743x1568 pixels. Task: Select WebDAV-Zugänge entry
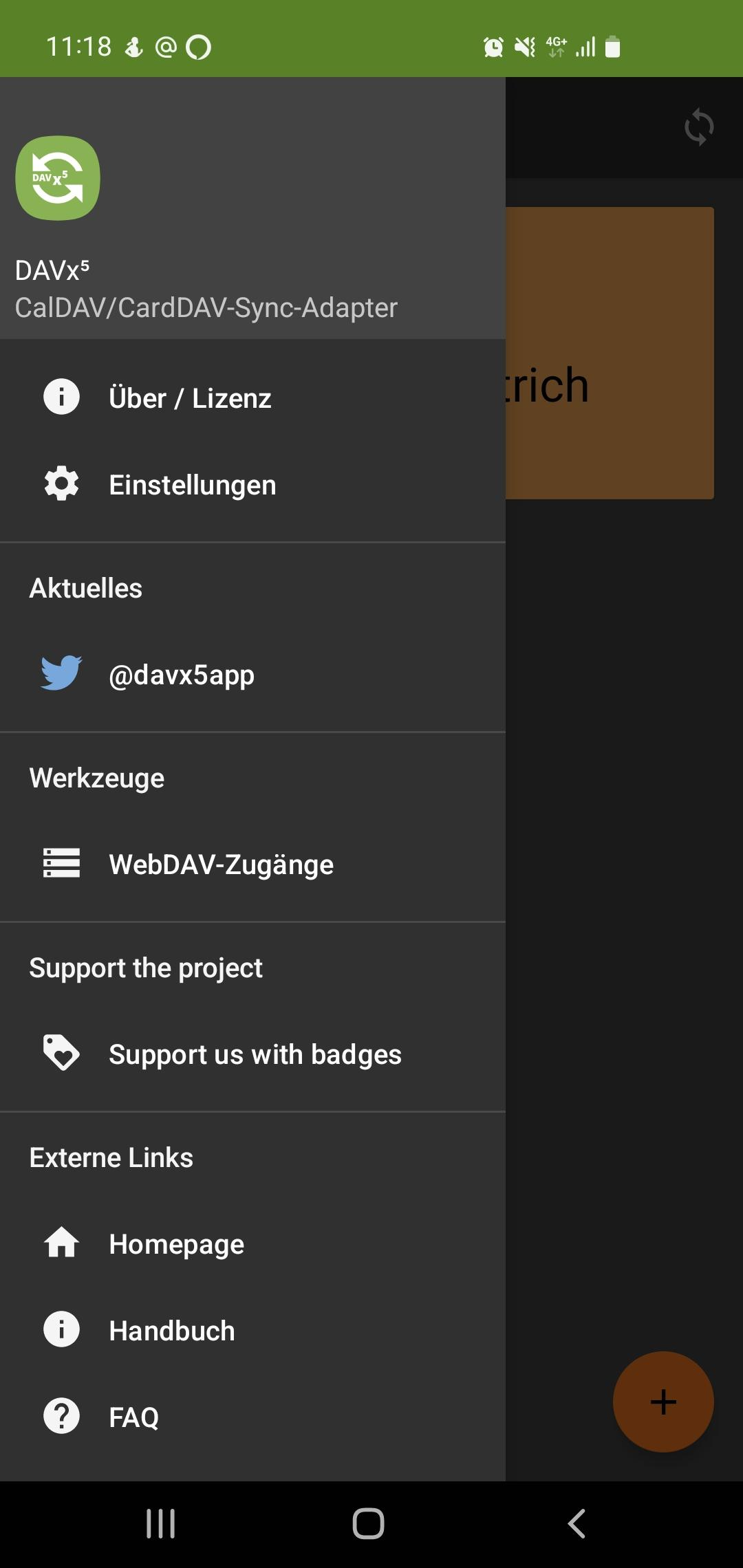[x=221, y=864]
